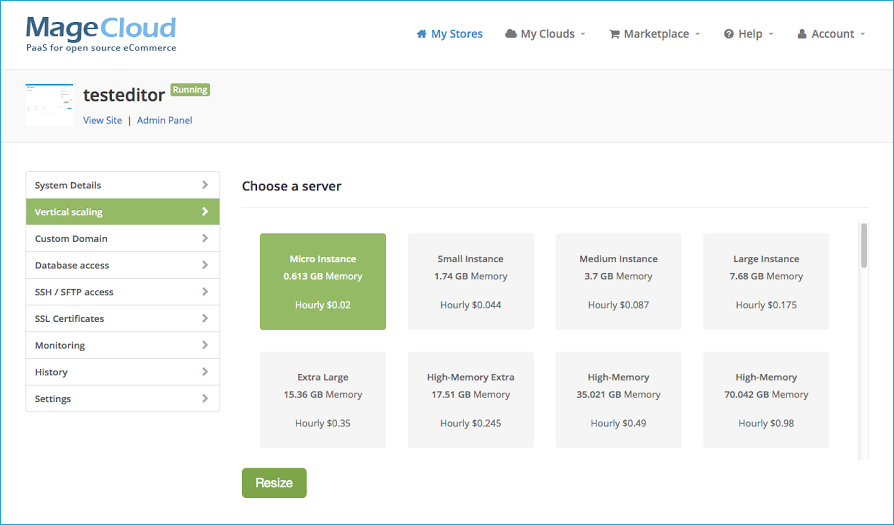Image resolution: width=894 pixels, height=525 pixels.
Task: Click the Choose a server heading
Action: tap(291, 186)
